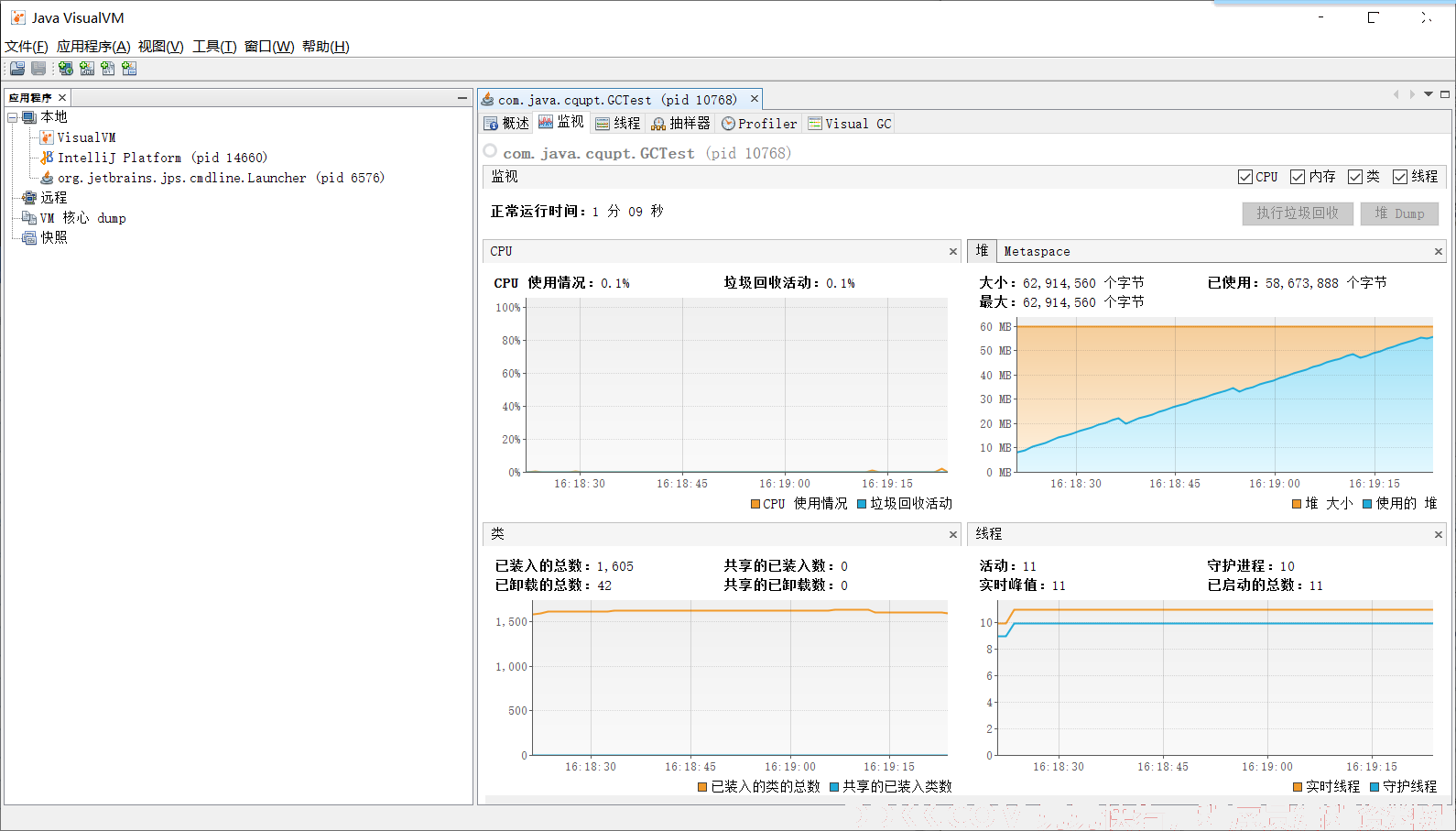Click the blue 垃圾回收活动 legend swatch
This screenshot has height=831, width=1456.
(862, 504)
